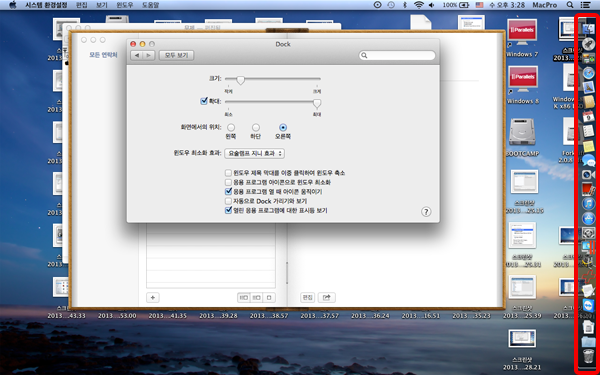Viewport: 600px width, 375px height.
Task: Select 하단 dock position radio button
Action: click(x=256, y=127)
